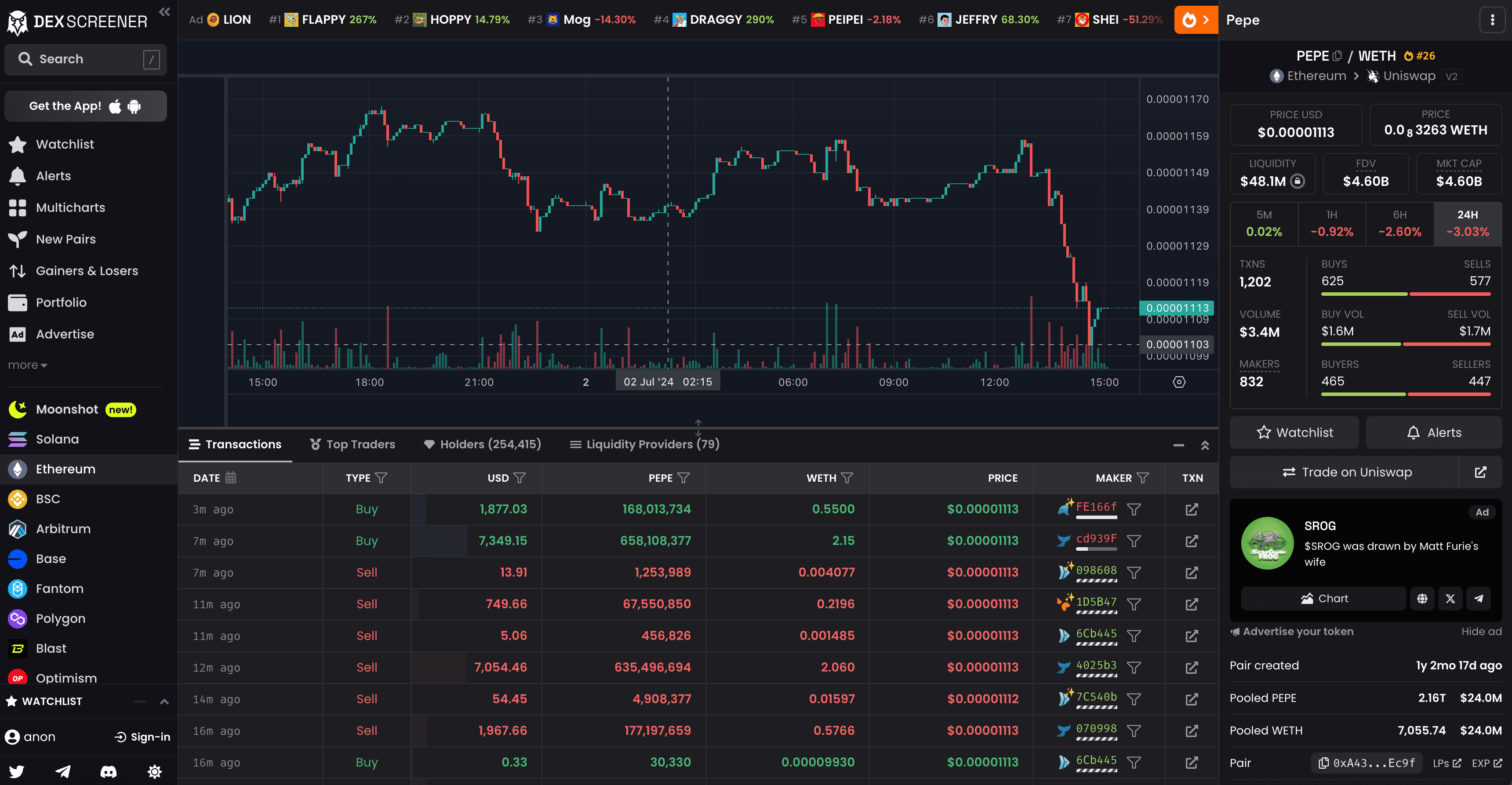
Task: Open SROG Chart button
Action: coord(1323,599)
